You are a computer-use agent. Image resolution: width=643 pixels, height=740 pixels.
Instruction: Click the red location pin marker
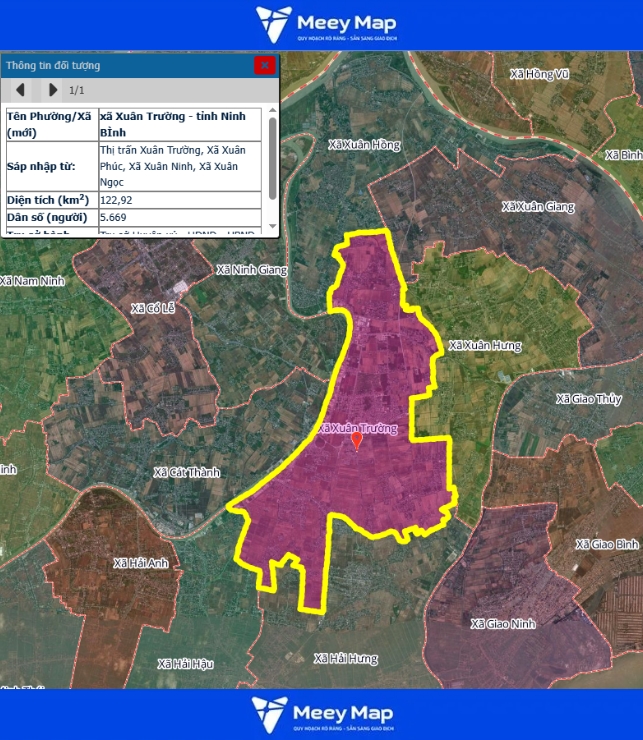pyautogui.click(x=357, y=440)
